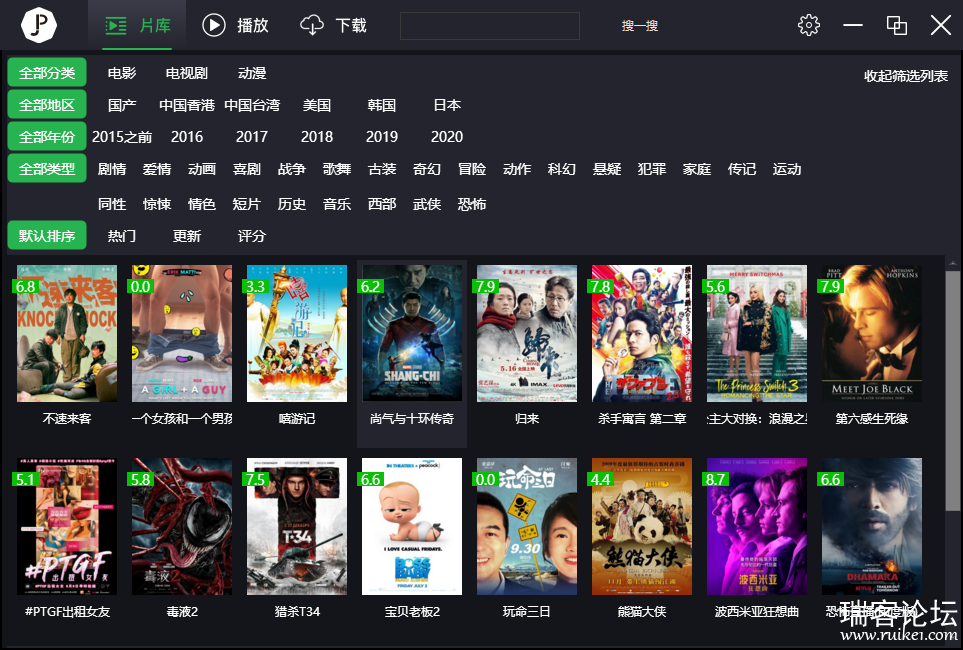Open the 波西米亚狂想曲 poster
Screen dimensions: 963x650
pos(757,527)
